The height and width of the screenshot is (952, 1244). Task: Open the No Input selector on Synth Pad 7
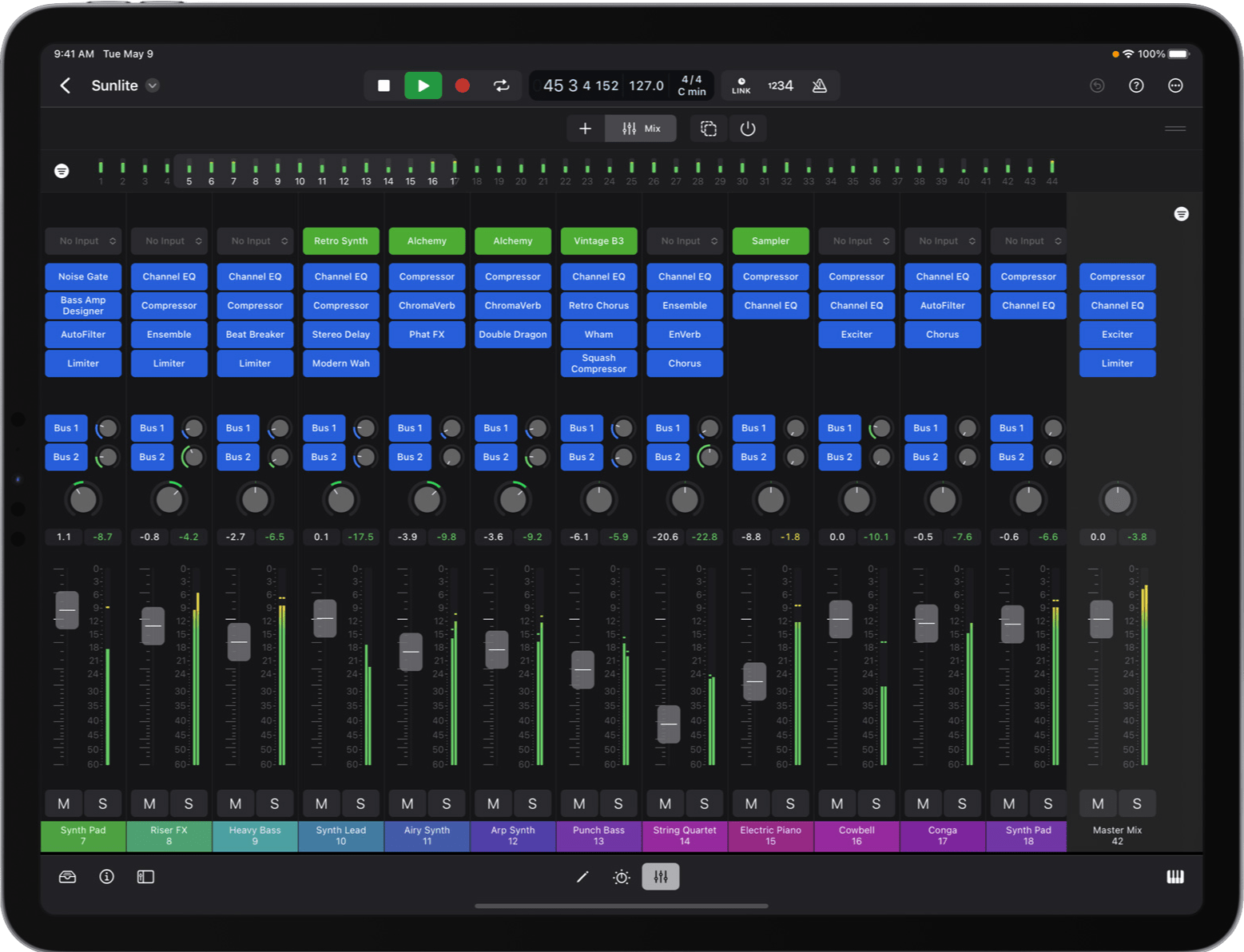click(x=84, y=241)
